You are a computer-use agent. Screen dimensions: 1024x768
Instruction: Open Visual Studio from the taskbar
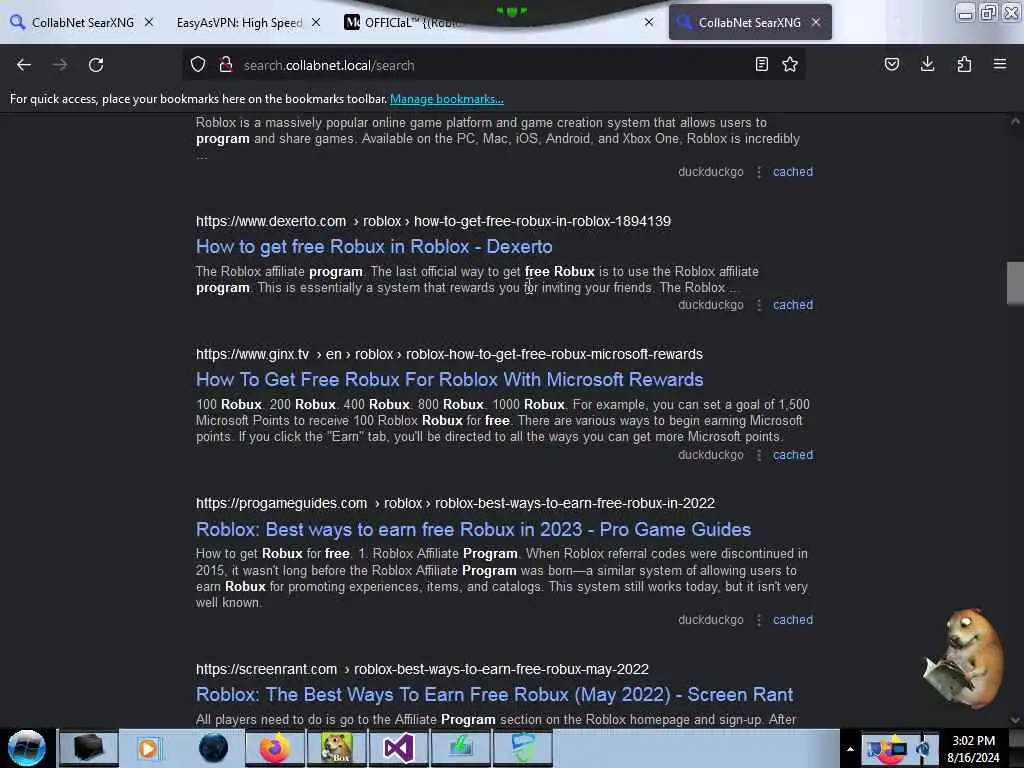point(398,748)
